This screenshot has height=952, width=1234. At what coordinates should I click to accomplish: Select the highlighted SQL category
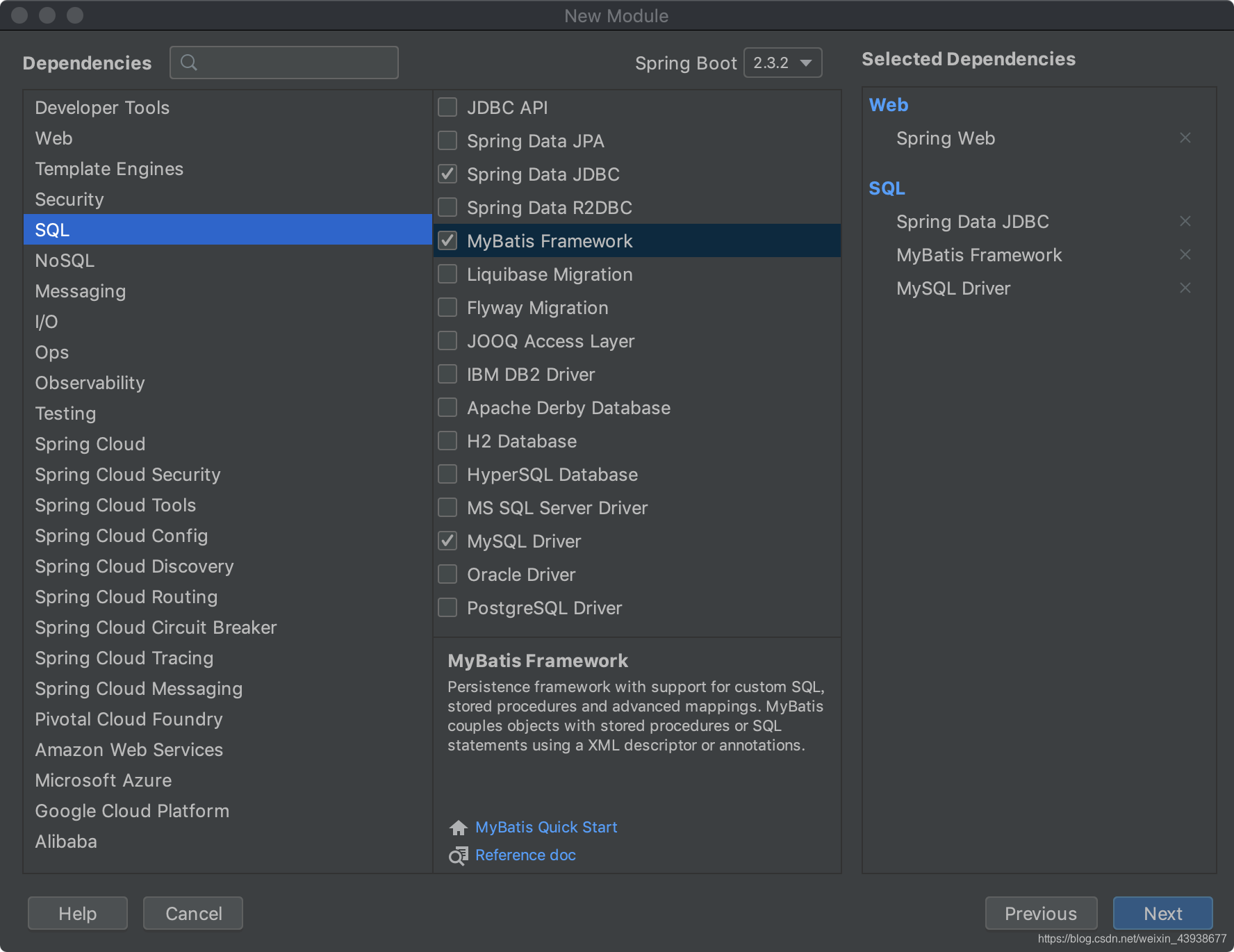pyautogui.click(x=228, y=230)
